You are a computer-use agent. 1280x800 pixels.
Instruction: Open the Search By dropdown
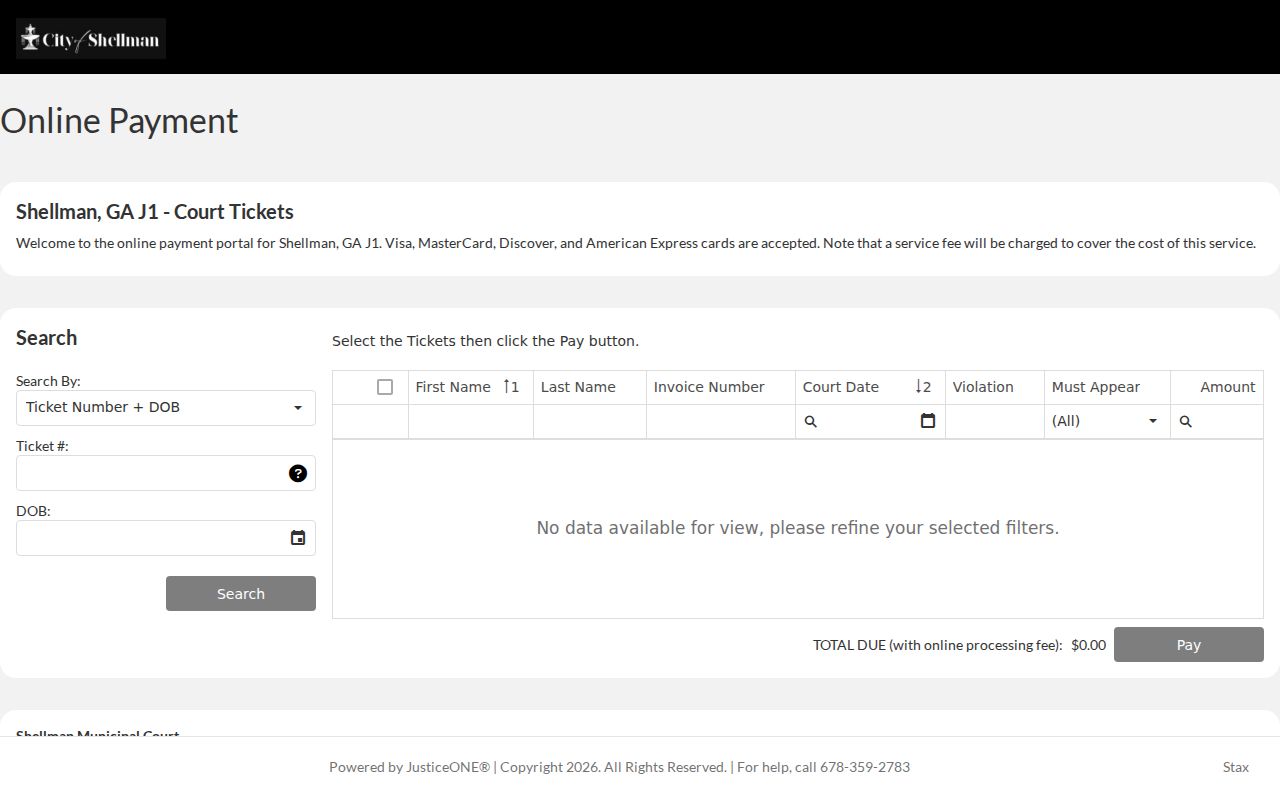pyautogui.click(x=166, y=408)
